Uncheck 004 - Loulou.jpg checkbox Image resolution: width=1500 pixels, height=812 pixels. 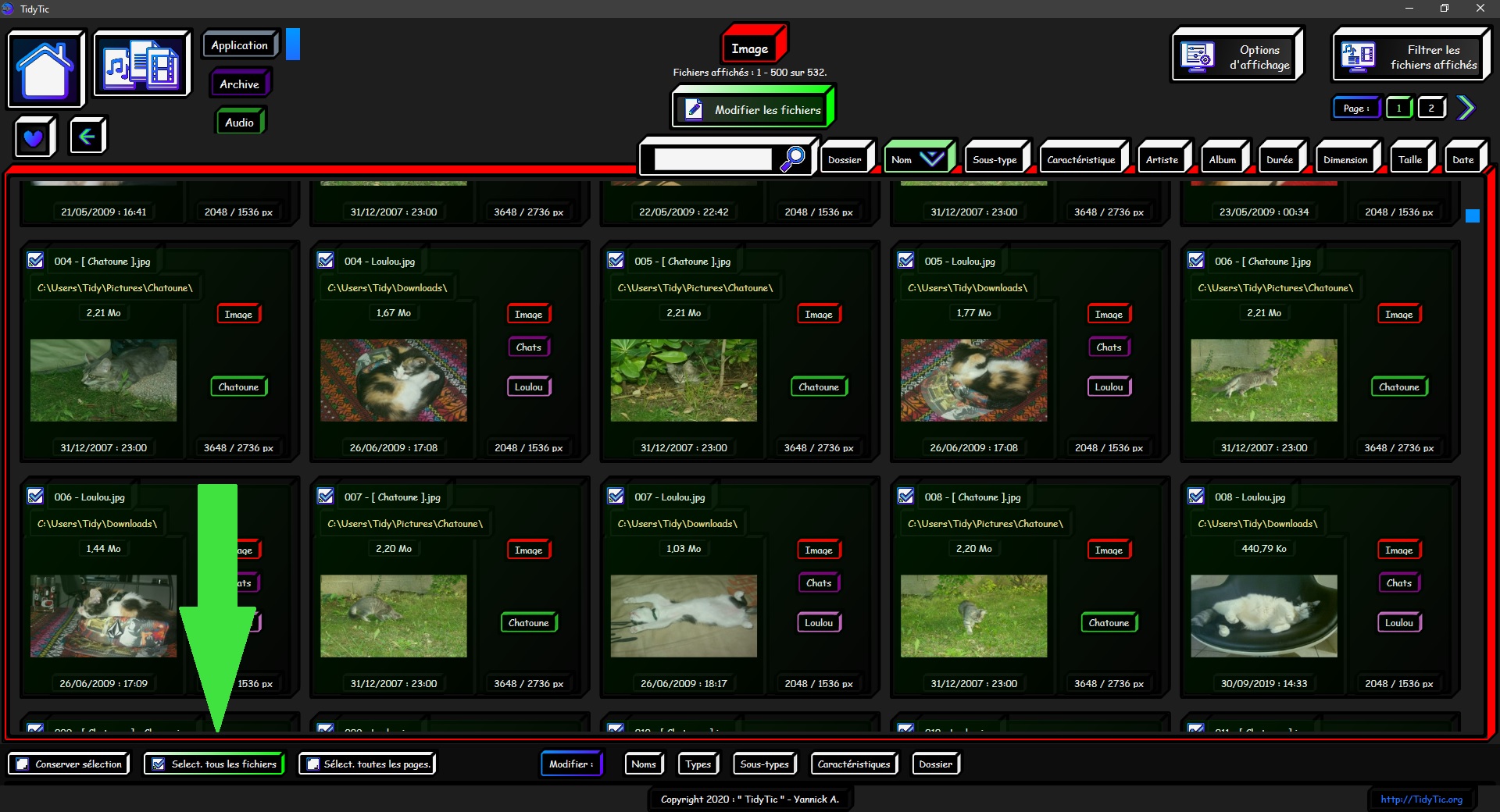(326, 260)
